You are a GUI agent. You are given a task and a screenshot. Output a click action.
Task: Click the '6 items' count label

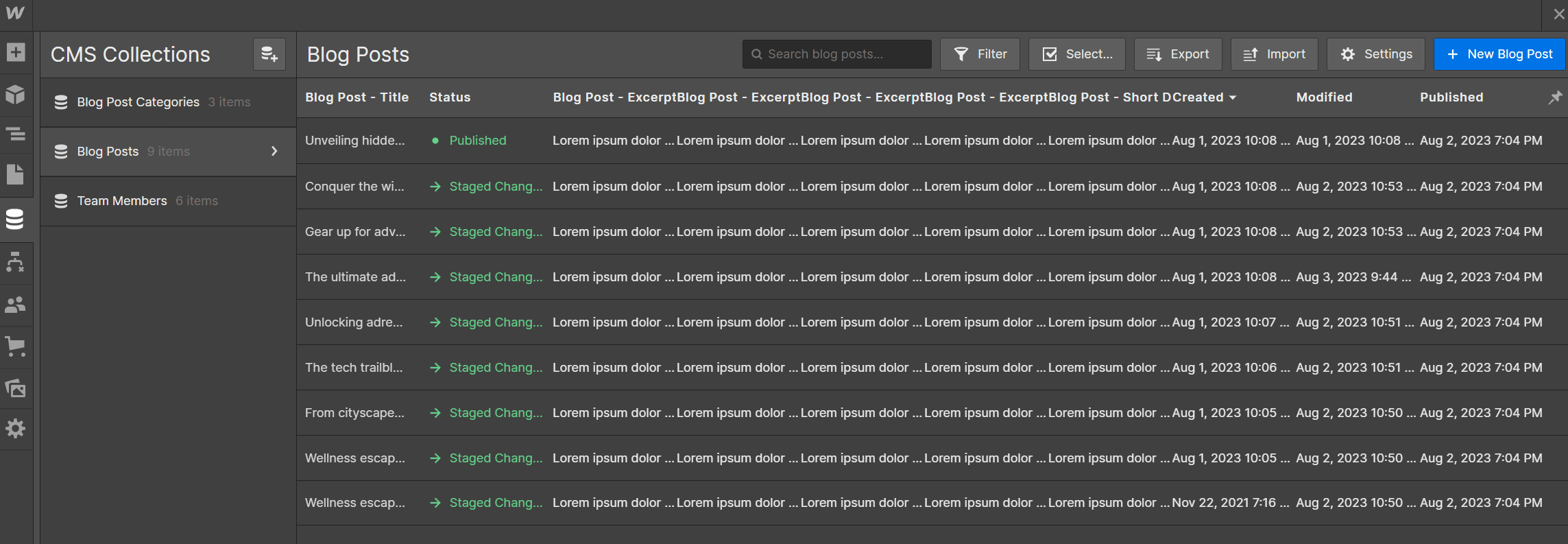[197, 201]
